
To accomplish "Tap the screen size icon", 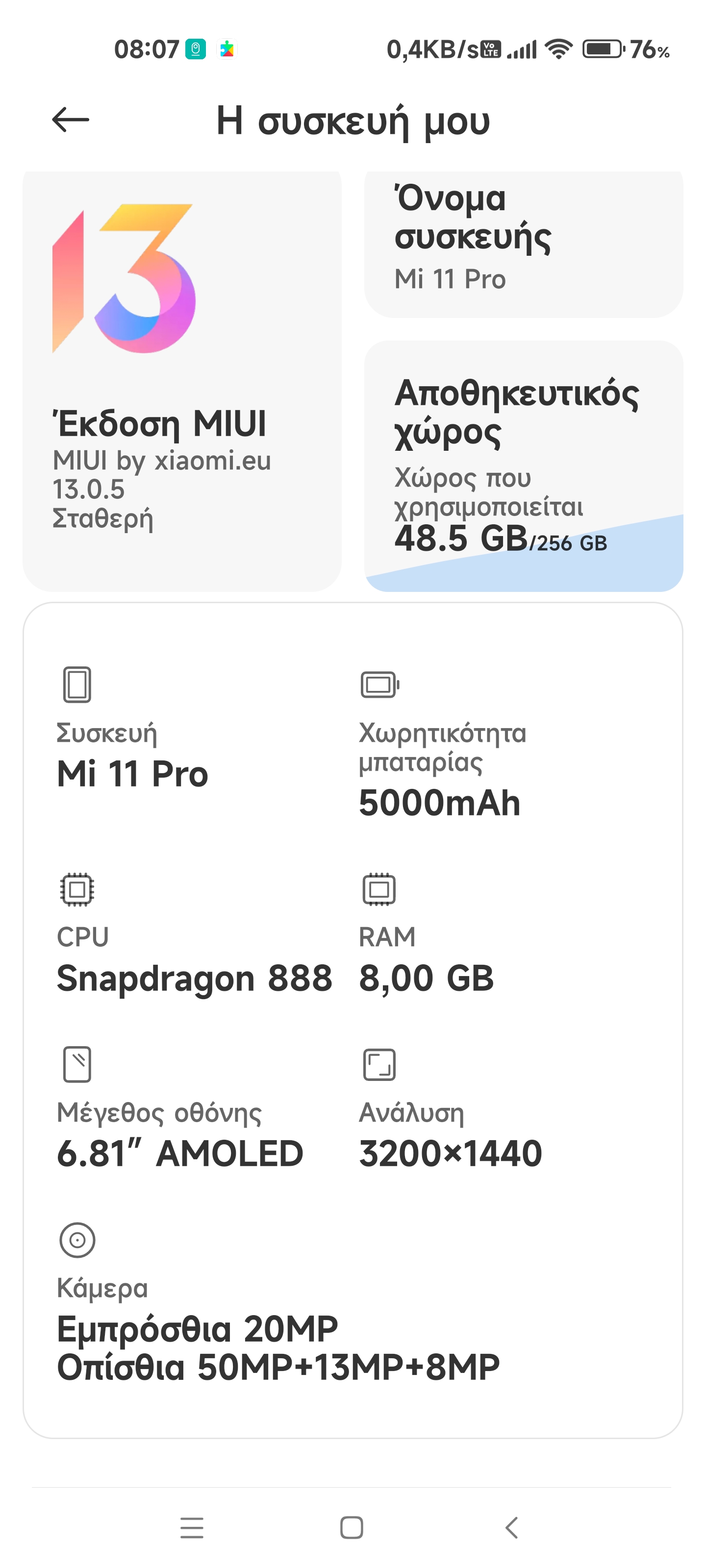I will click(x=77, y=1064).
